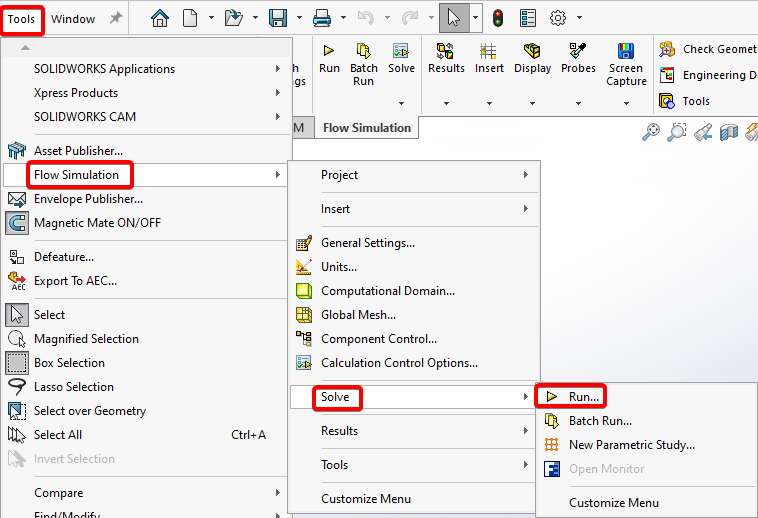Expand SOLIDWORKS CAM submenu

pos(147,117)
